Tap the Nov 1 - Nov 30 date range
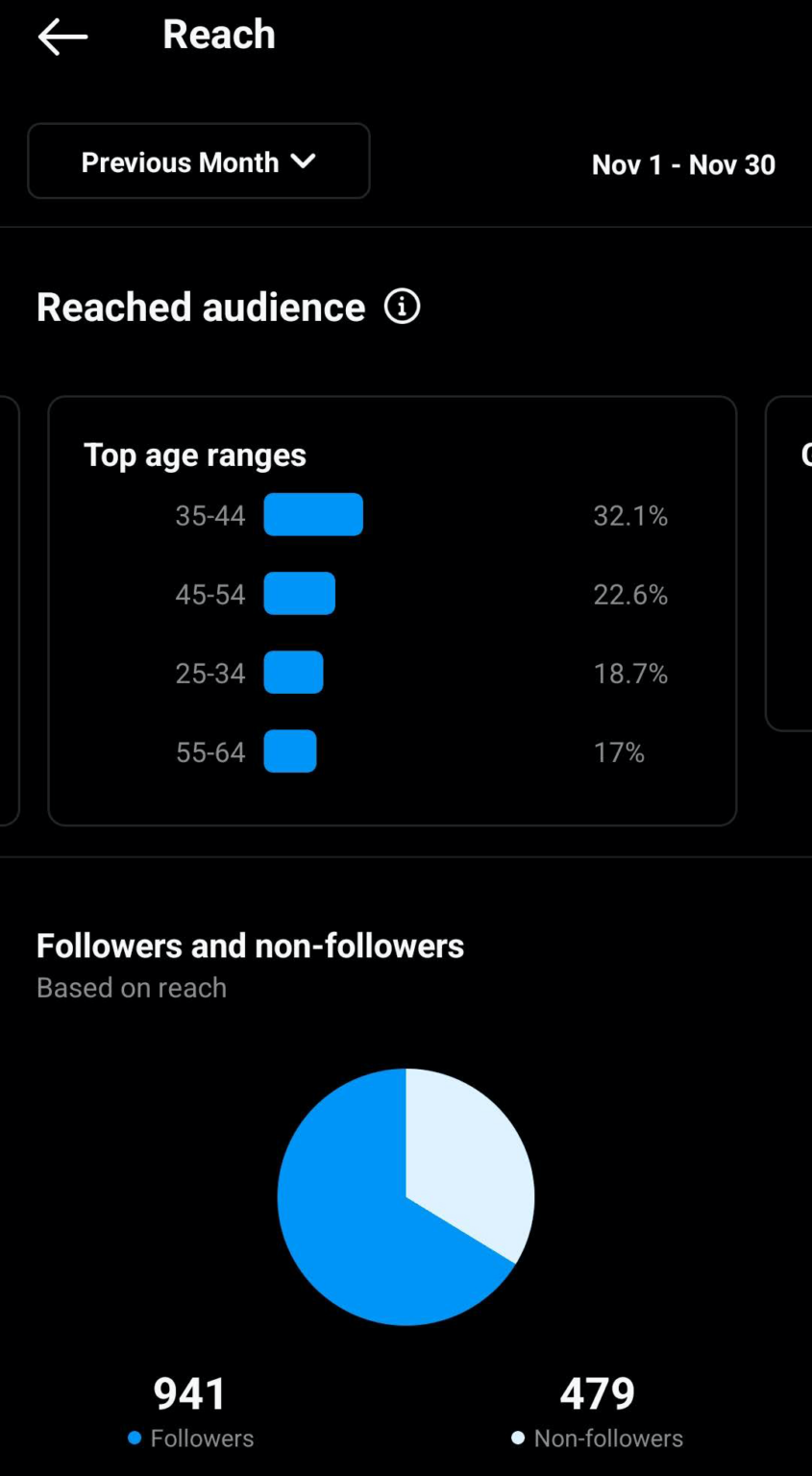812x1476 pixels. click(683, 165)
